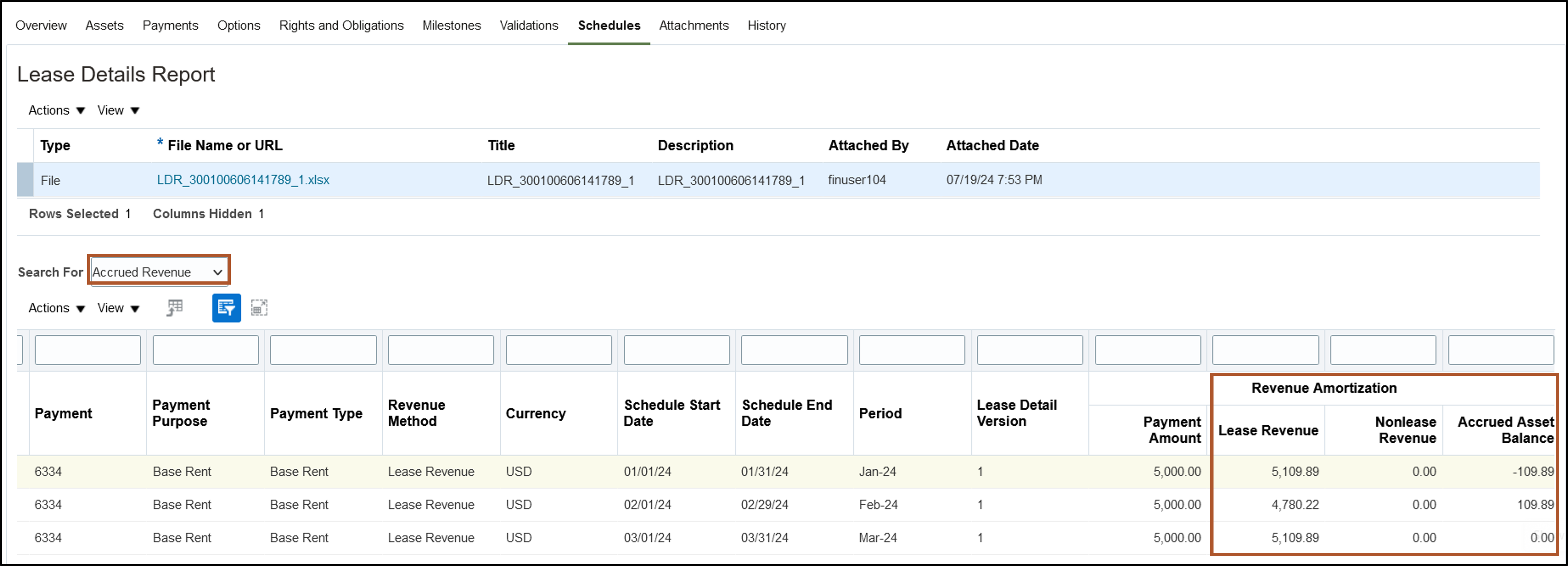Screen dimensions: 1568x566
Task: Click the Period column filter field
Action: pos(912,350)
